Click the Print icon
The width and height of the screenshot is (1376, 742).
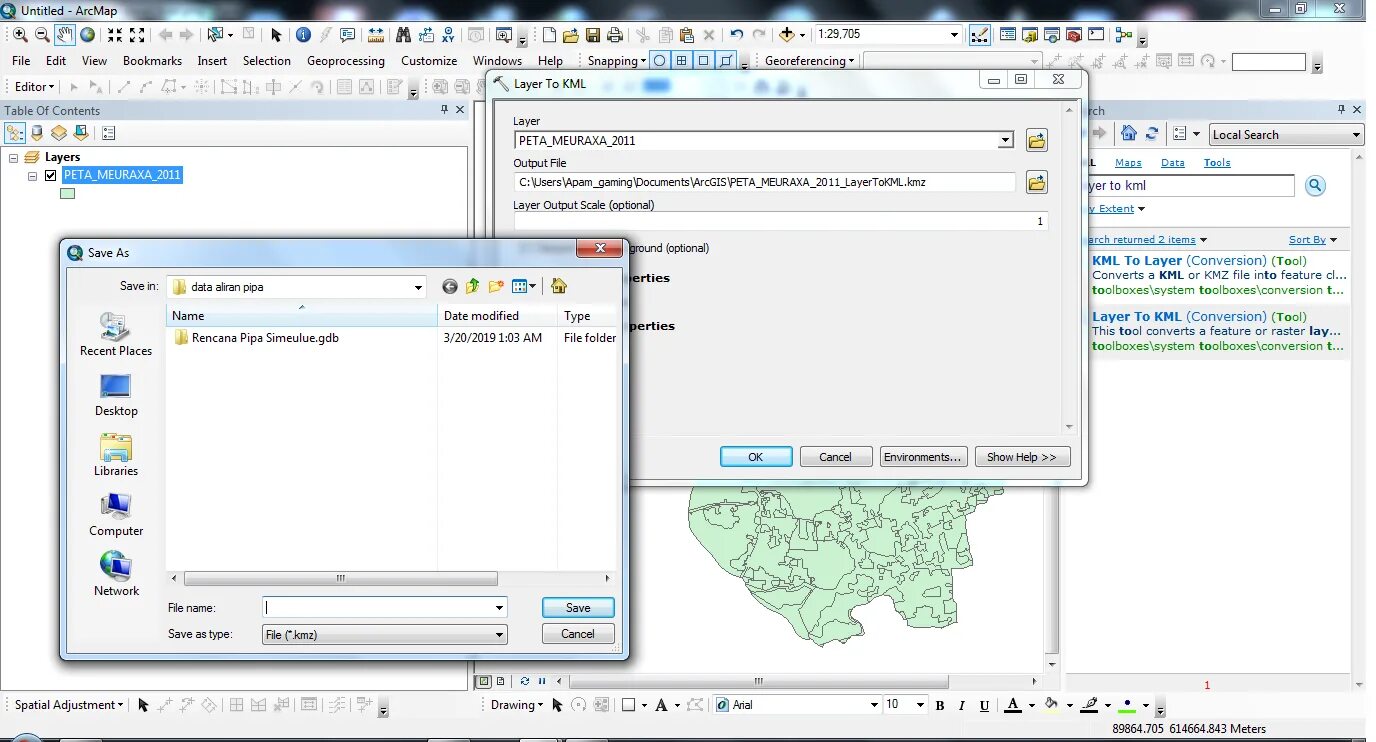click(x=614, y=35)
